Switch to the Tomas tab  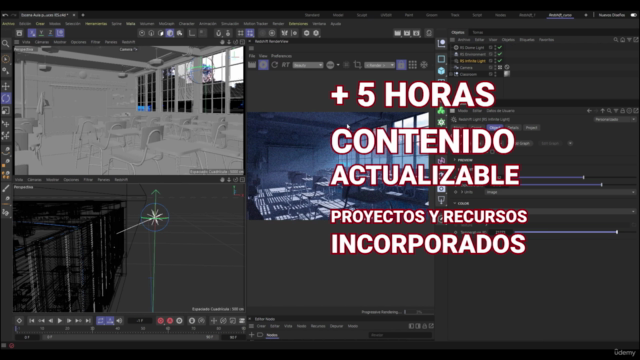(x=478, y=32)
